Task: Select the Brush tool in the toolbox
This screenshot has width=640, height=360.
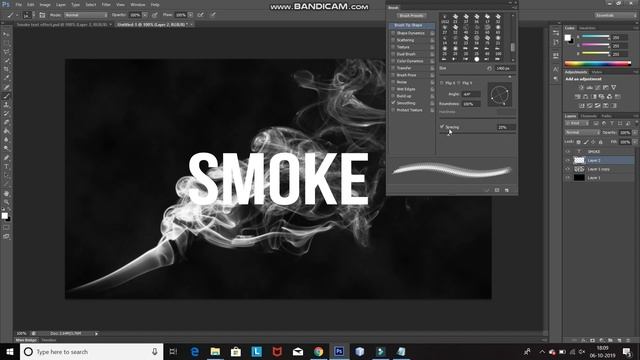Action: pos(6,96)
